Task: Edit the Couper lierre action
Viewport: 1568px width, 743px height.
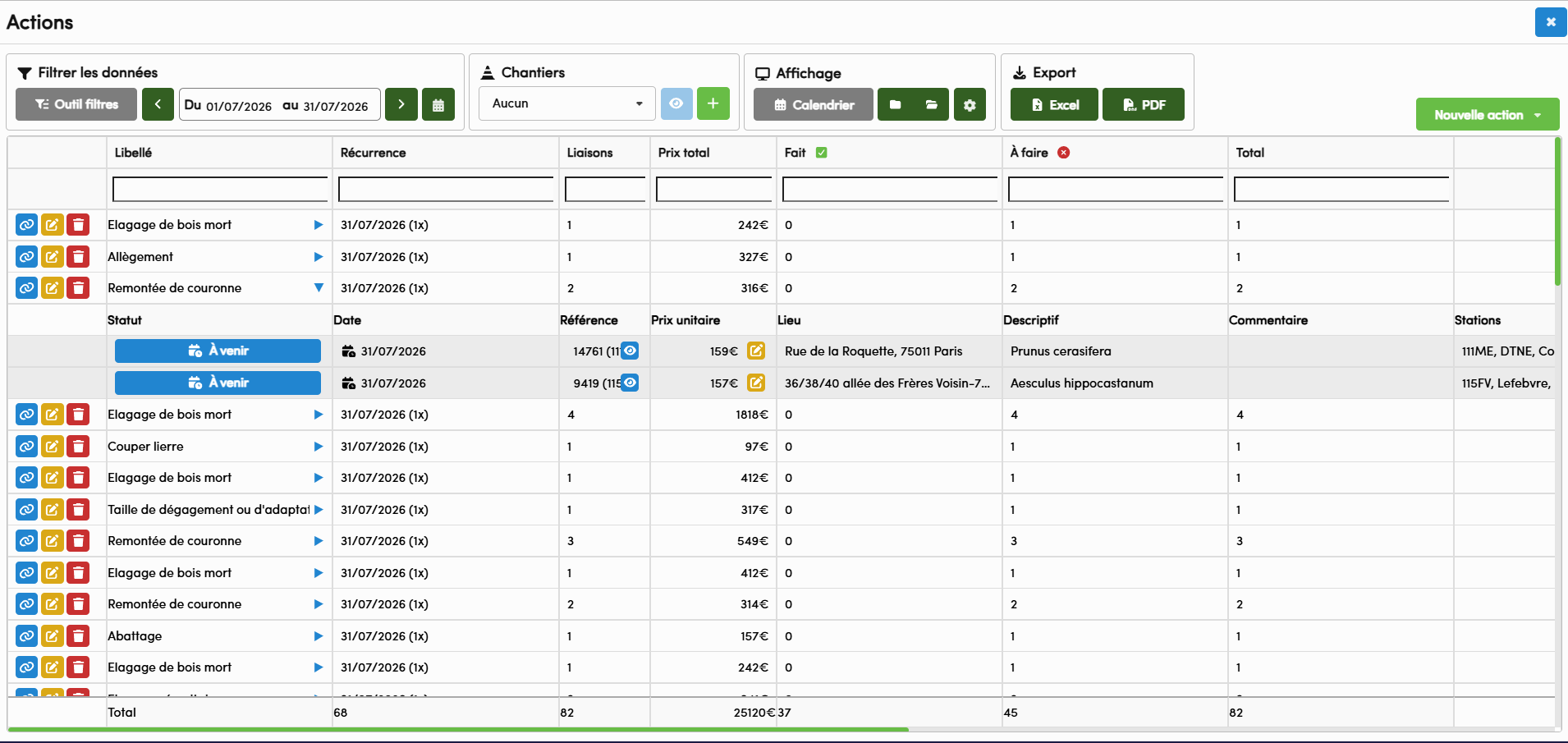Action: coord(52,447)
